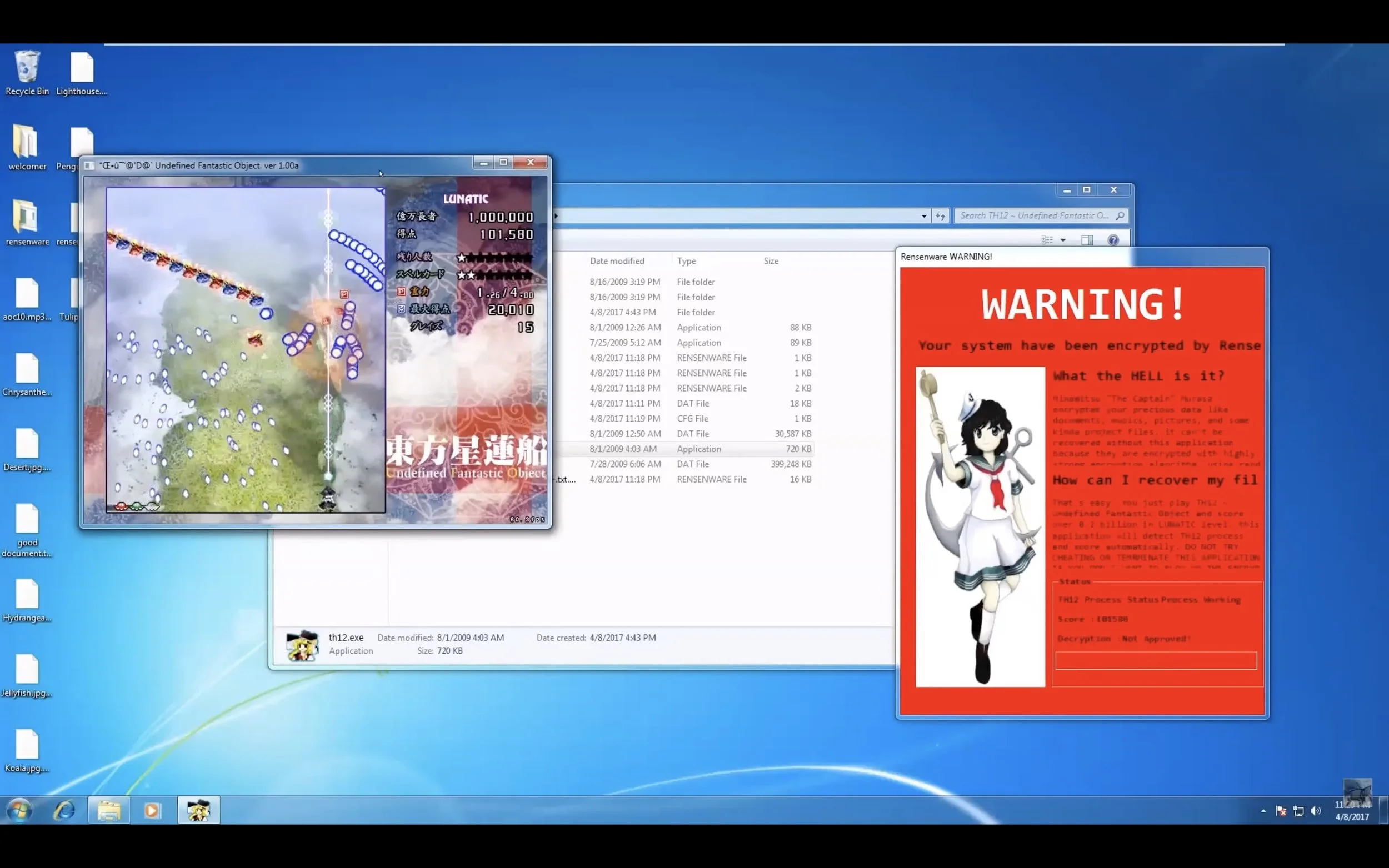Select the Lighthouse file on desktop

(82, 73)
